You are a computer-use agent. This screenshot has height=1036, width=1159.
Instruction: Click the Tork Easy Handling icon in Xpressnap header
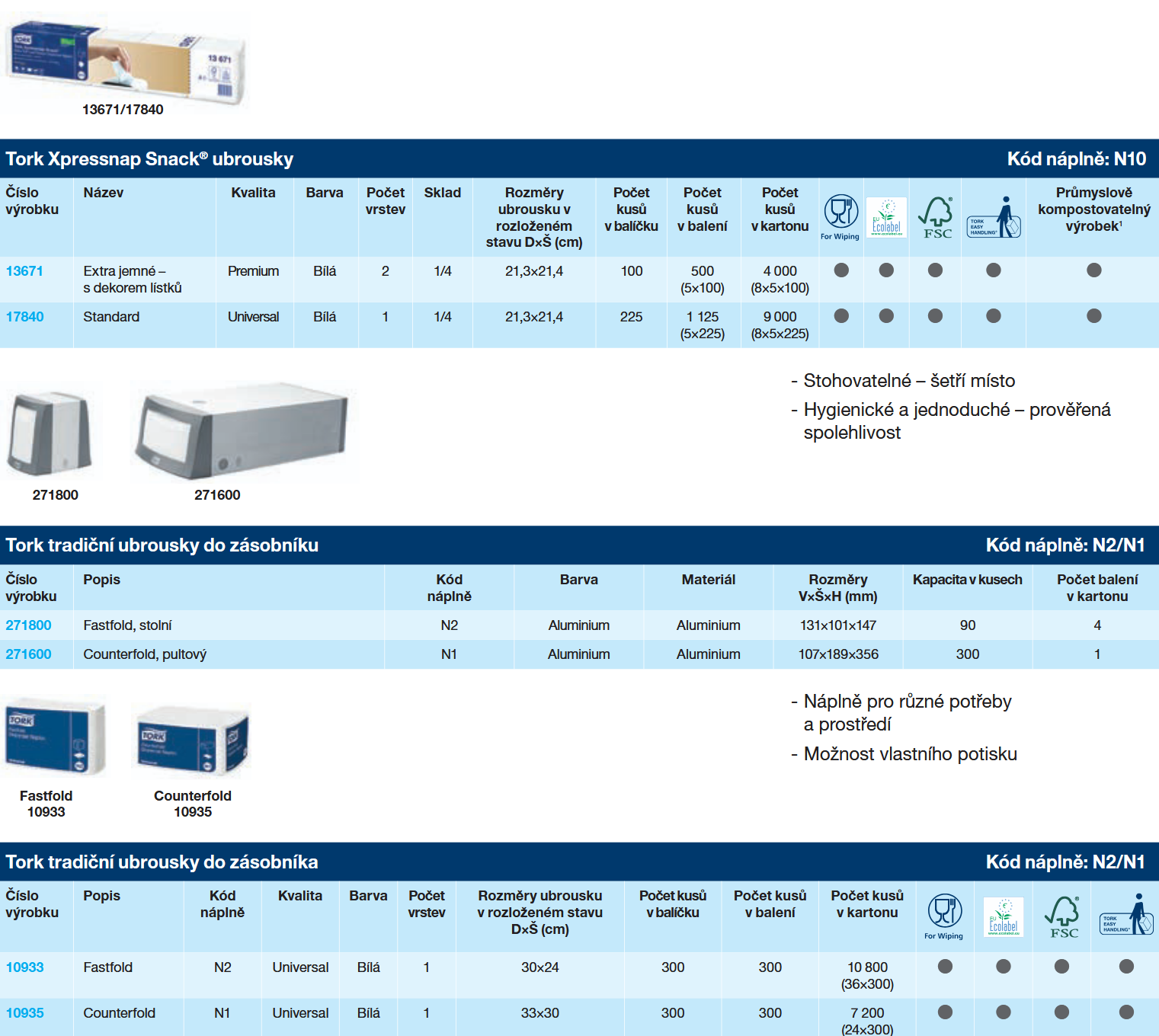[994, 217]
